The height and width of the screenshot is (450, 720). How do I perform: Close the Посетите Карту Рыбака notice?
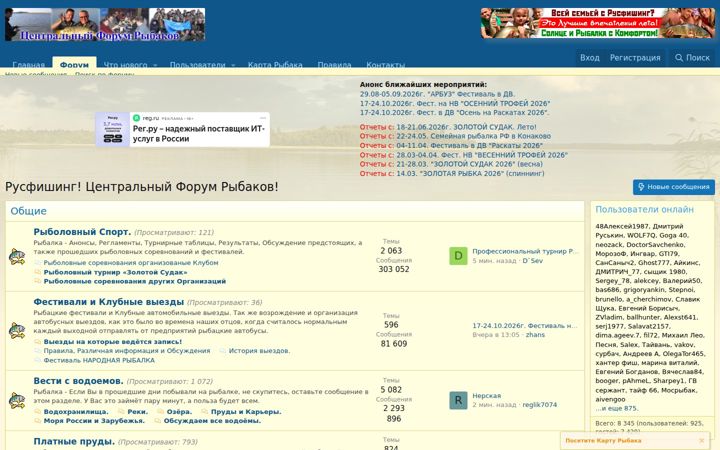tap(701, 440)
